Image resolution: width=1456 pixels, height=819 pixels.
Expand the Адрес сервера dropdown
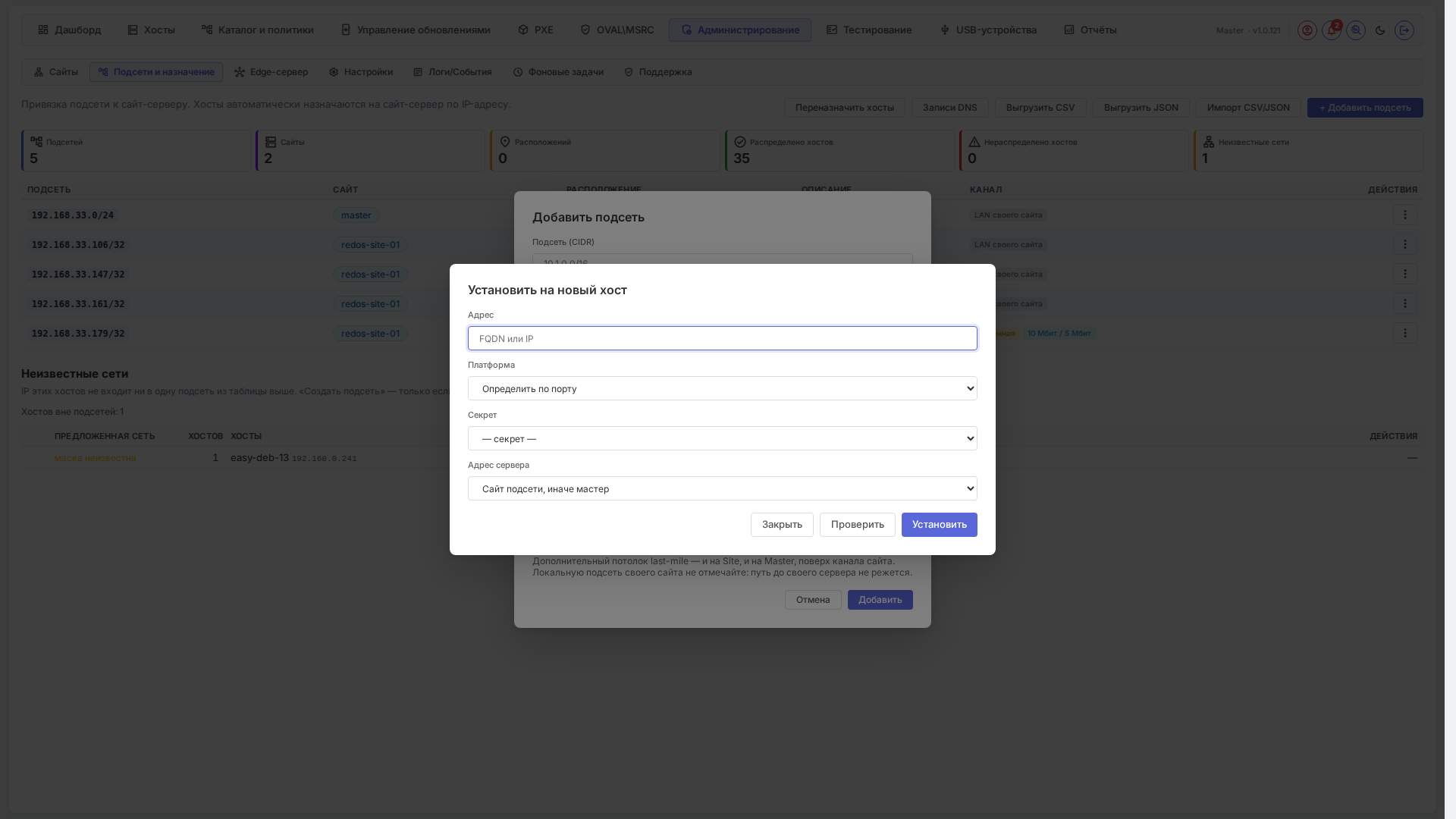tap(722, 488)
